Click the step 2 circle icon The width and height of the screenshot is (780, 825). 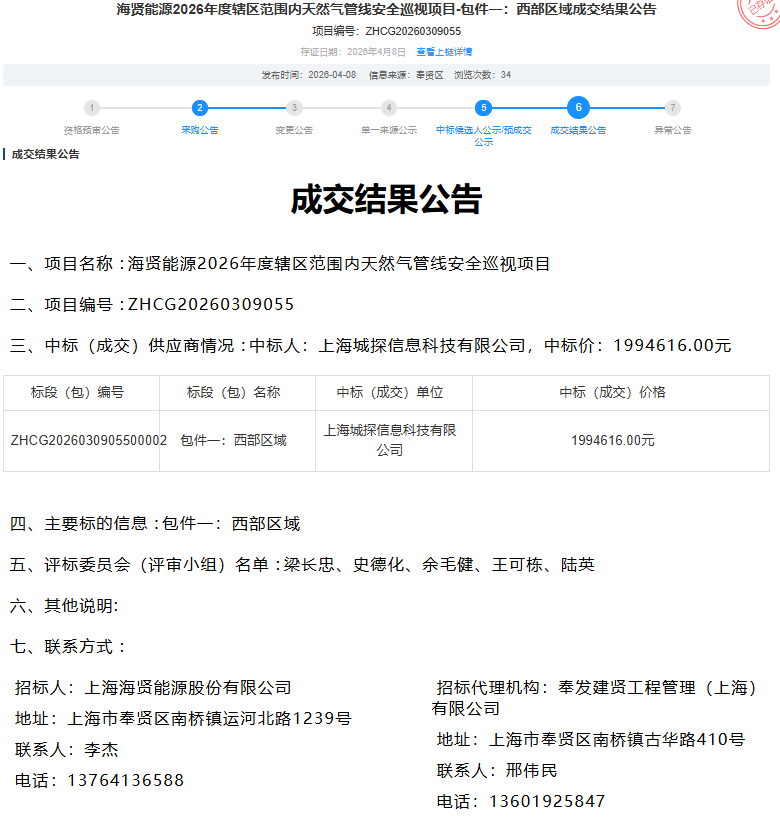[x=200, y=108]
